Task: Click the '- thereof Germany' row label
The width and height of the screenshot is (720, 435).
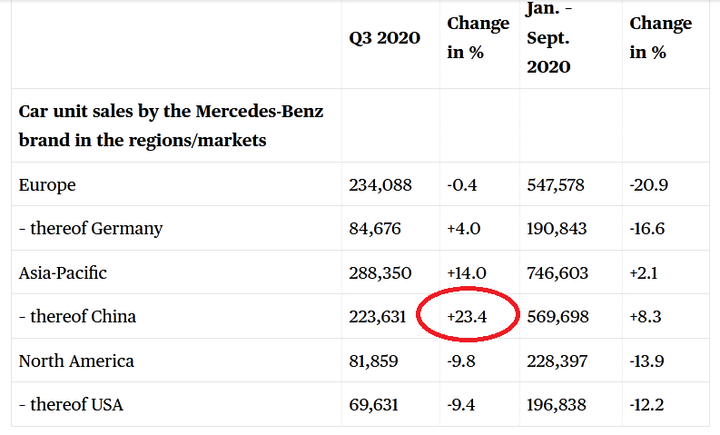Action: pyautogui.click(x=91, y=228)
